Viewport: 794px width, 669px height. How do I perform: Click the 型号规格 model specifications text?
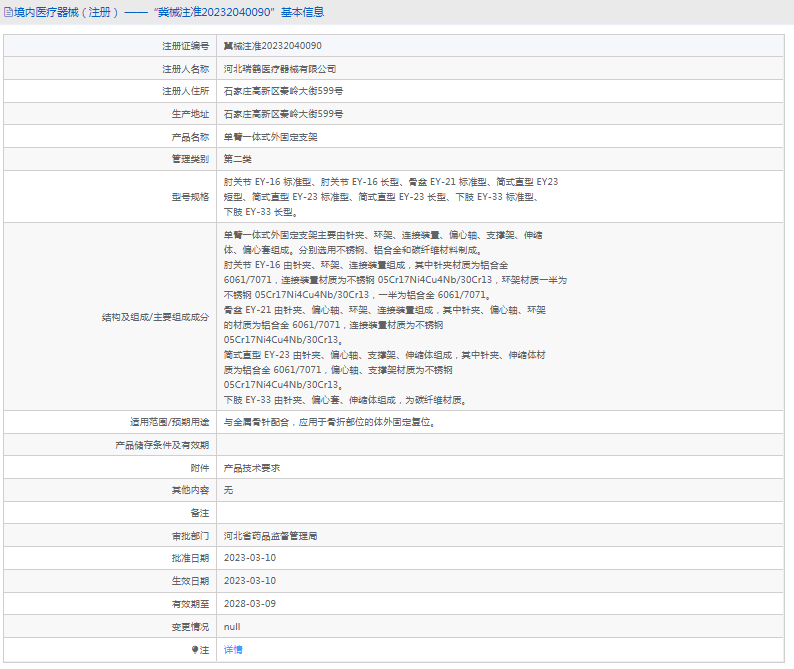(391, 197)
